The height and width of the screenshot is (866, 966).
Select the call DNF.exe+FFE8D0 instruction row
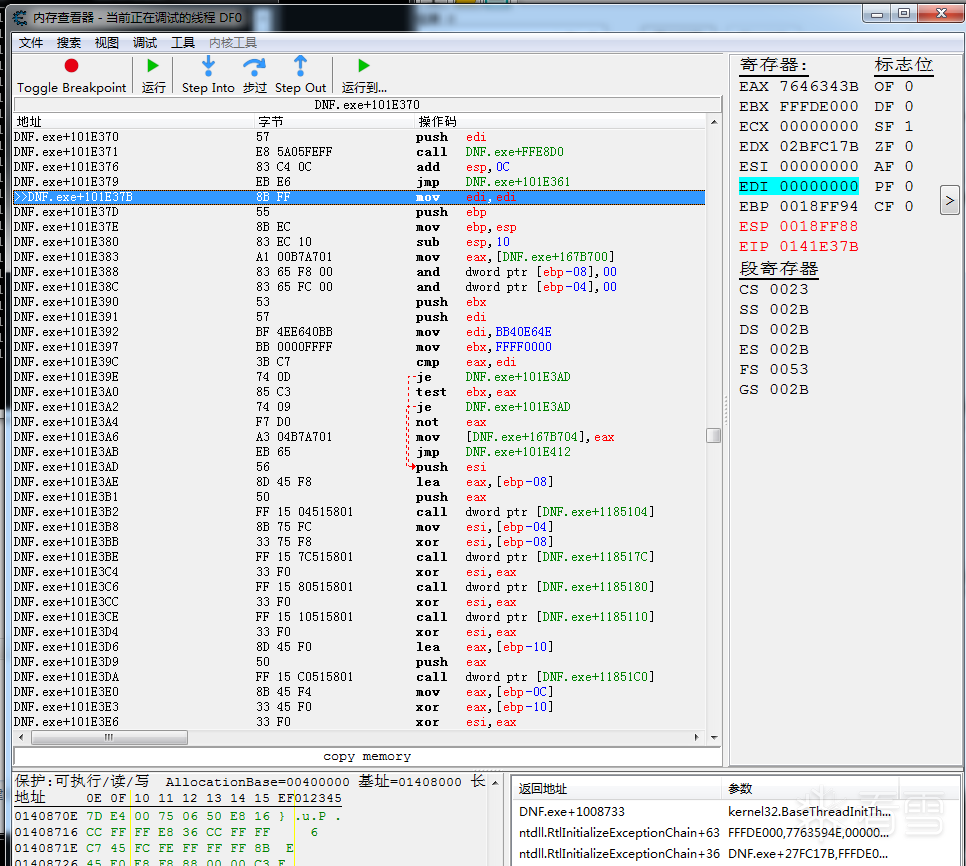(x=359, y=152)
